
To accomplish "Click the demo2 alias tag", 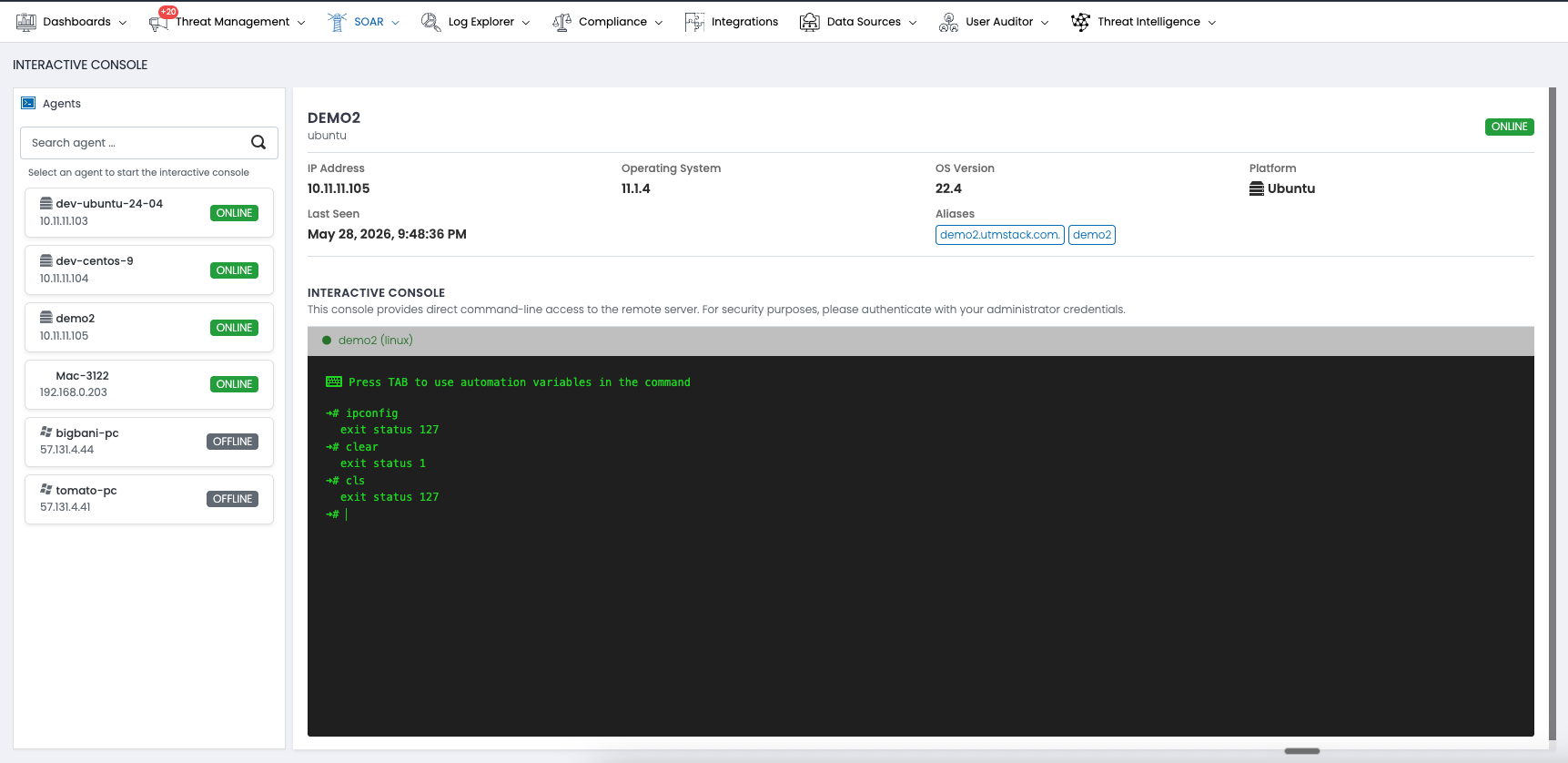I will point(1092,235).
